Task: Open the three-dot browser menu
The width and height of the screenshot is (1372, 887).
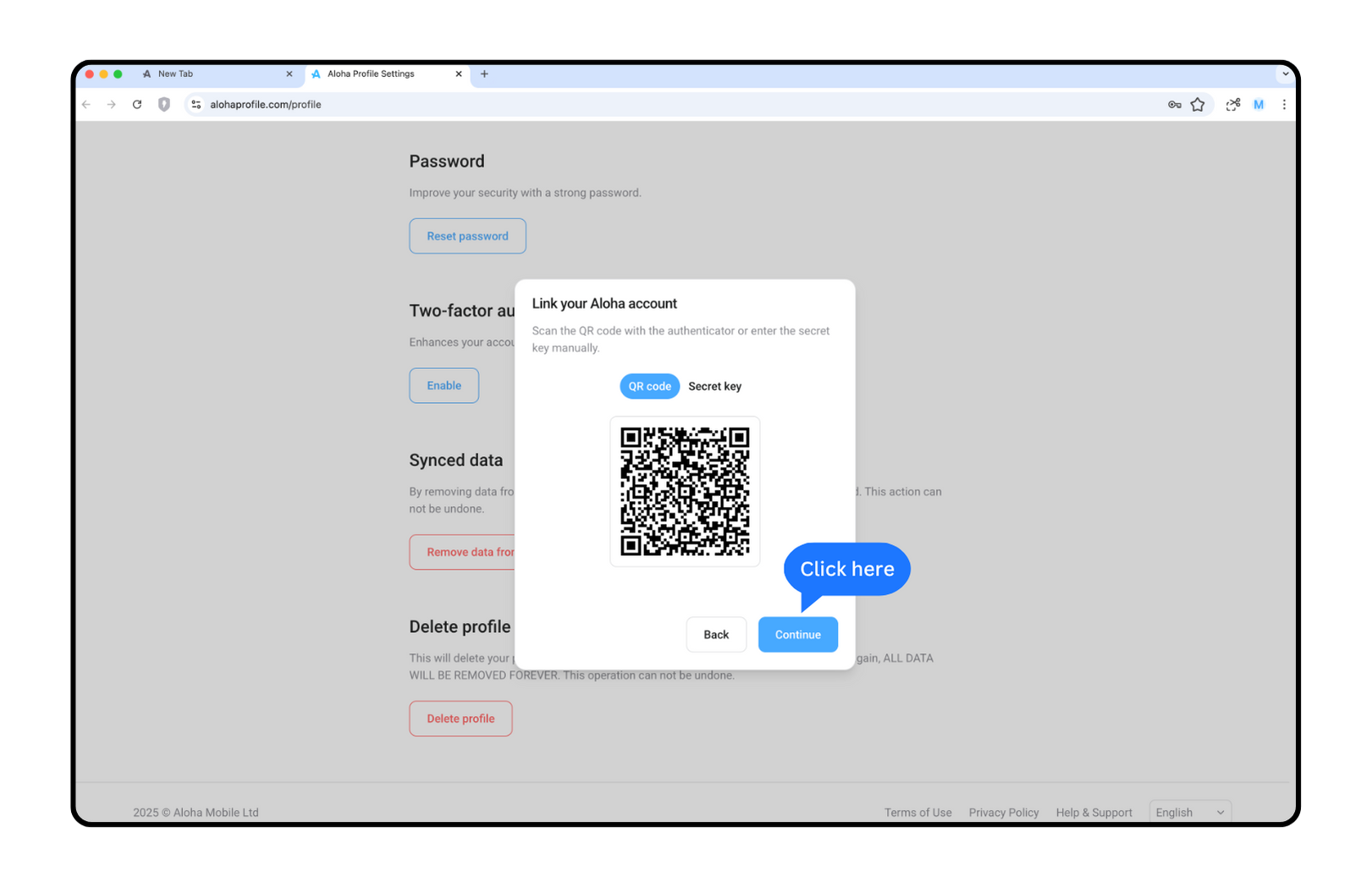Action: coord(1284,104)
